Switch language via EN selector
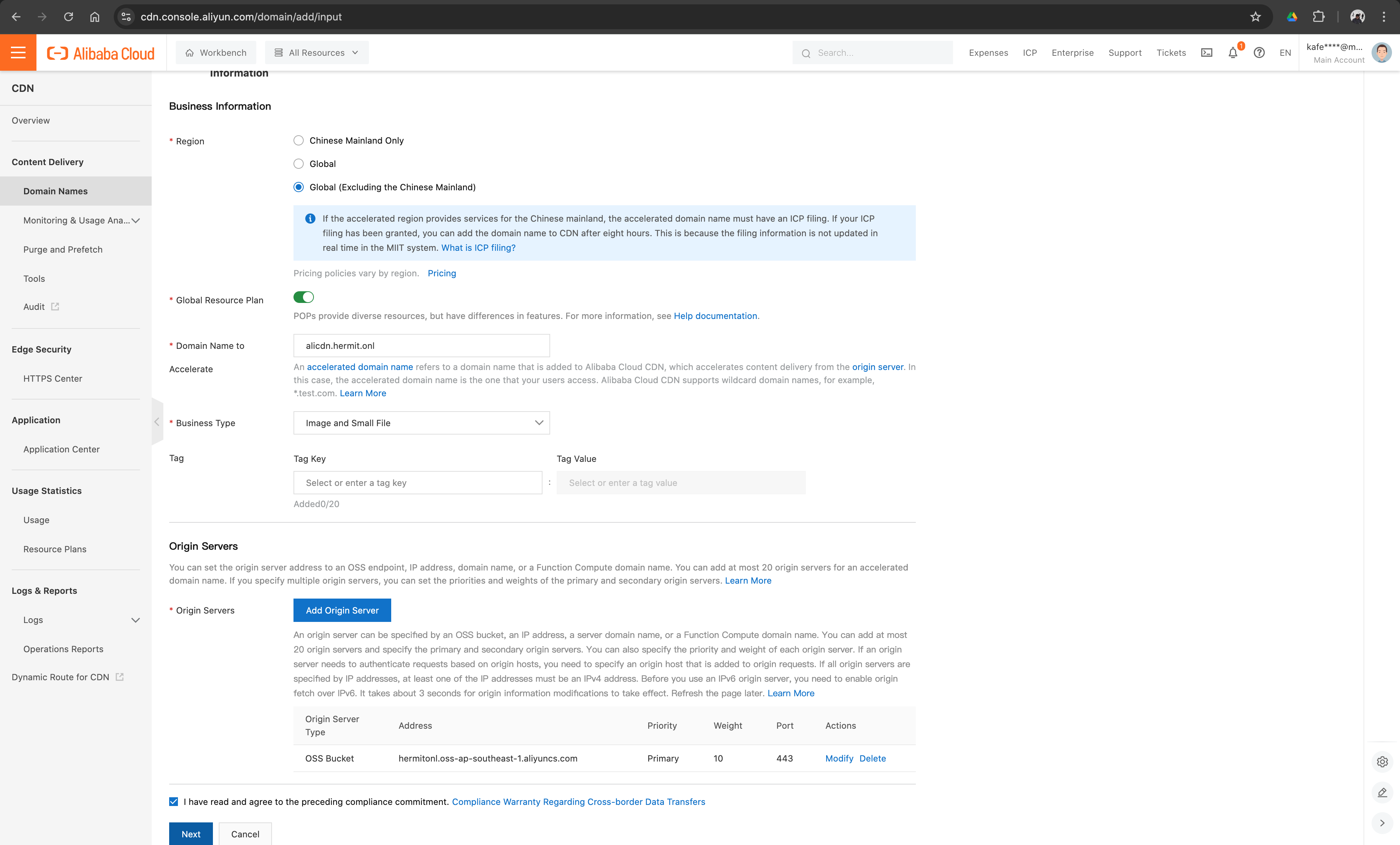Image resolution: width=1400 pixels, height=845 pixels. click(1285, 52)
